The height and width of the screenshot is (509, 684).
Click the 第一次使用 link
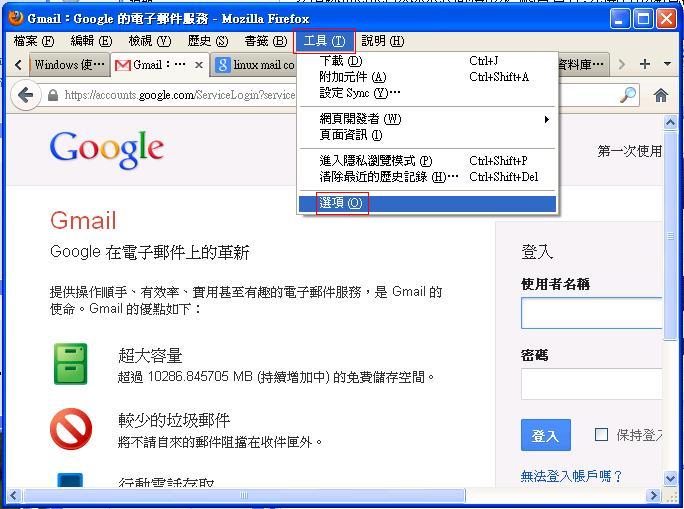[x=630, y=151]
